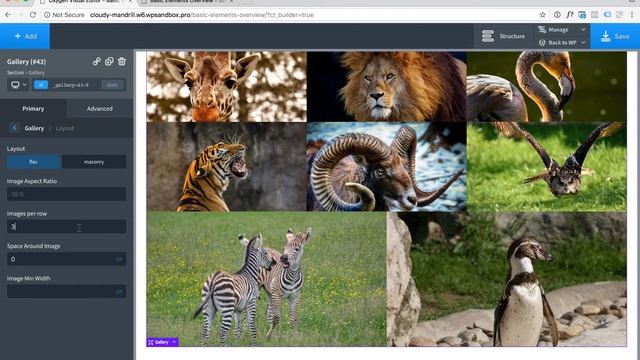The width and height of the screenshot is (640, 360).
Task: Click the + Add button
Action: coord(25,36)
